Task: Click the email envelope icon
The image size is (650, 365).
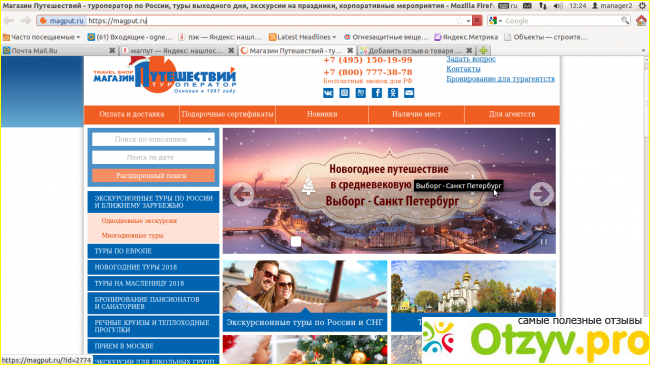Action: pyautogui.click(x=409, y=93)
